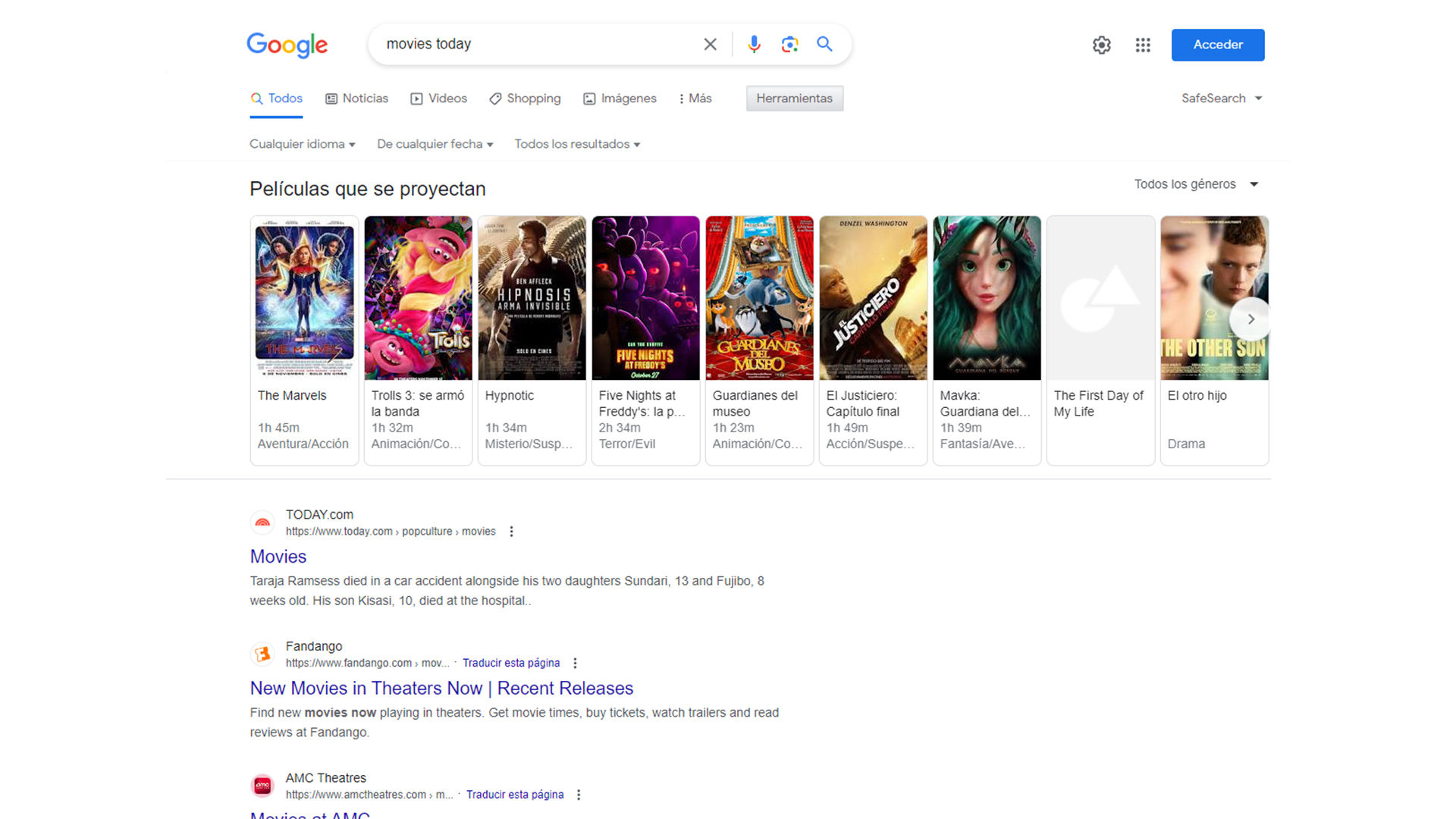Image resolution: width=1456 pixels, height=819 pixels.
Task: Open three-dot menu for TODAY.com result
Action: [x=511, y=532]
